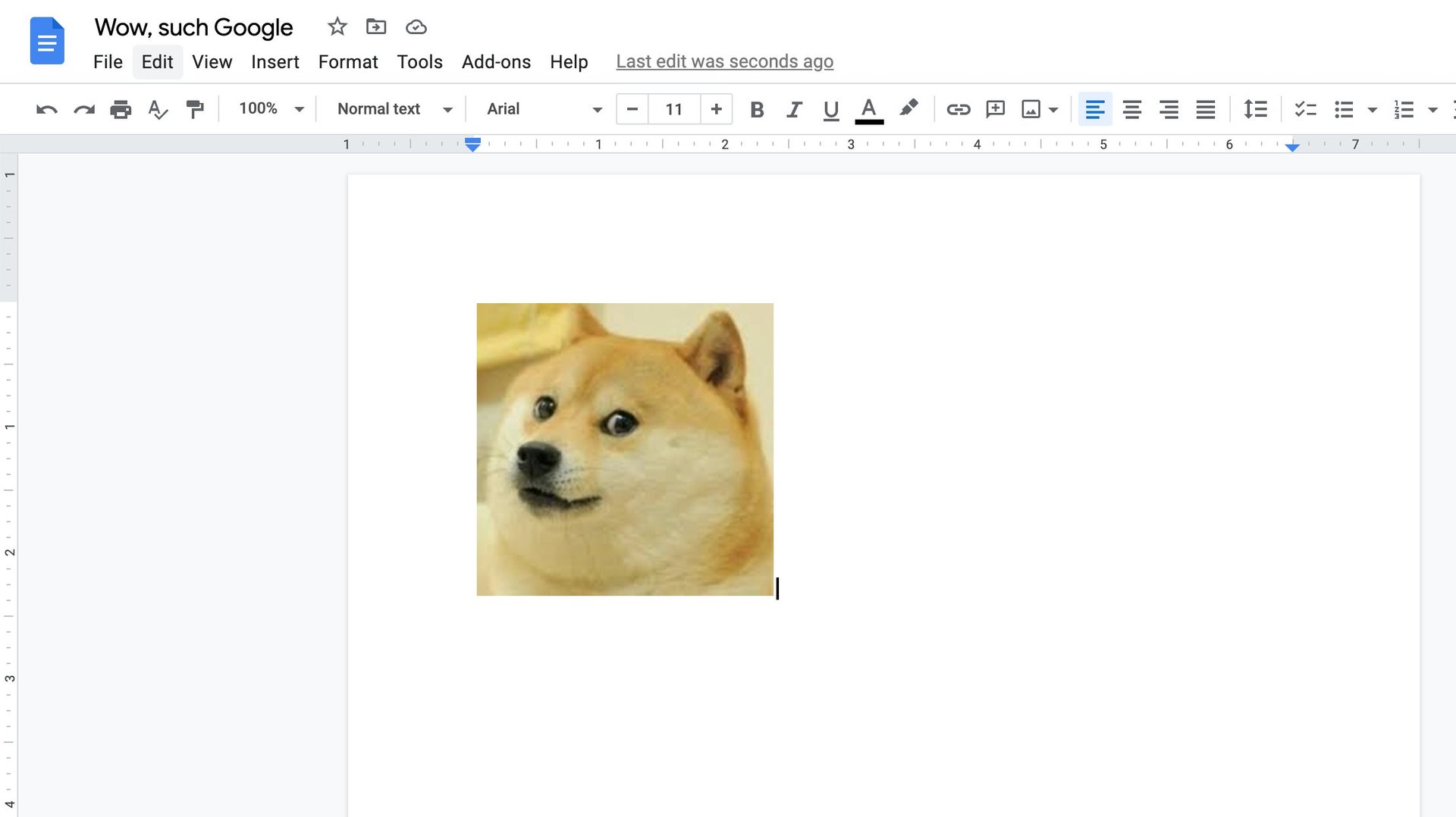Open the zoom level dropdown
This screenshot has width=1456, height=817.
pos(271,109)
